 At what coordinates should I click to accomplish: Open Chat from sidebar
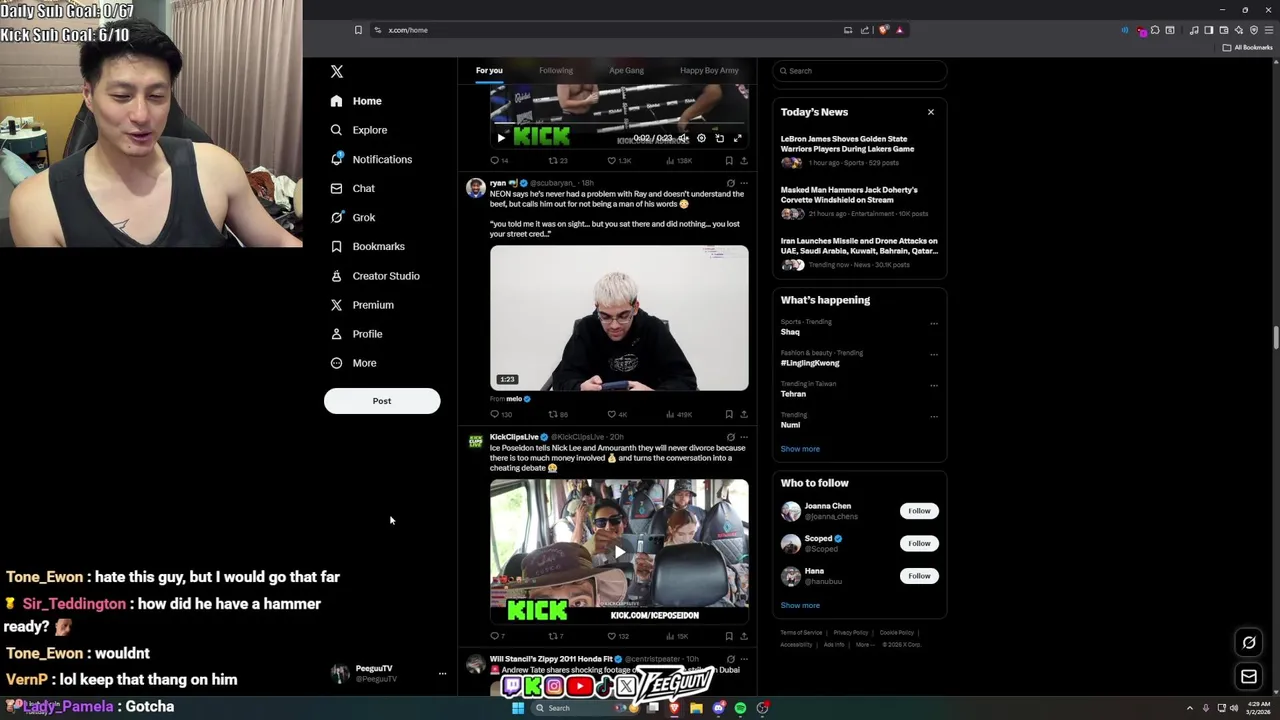point(352,188)
